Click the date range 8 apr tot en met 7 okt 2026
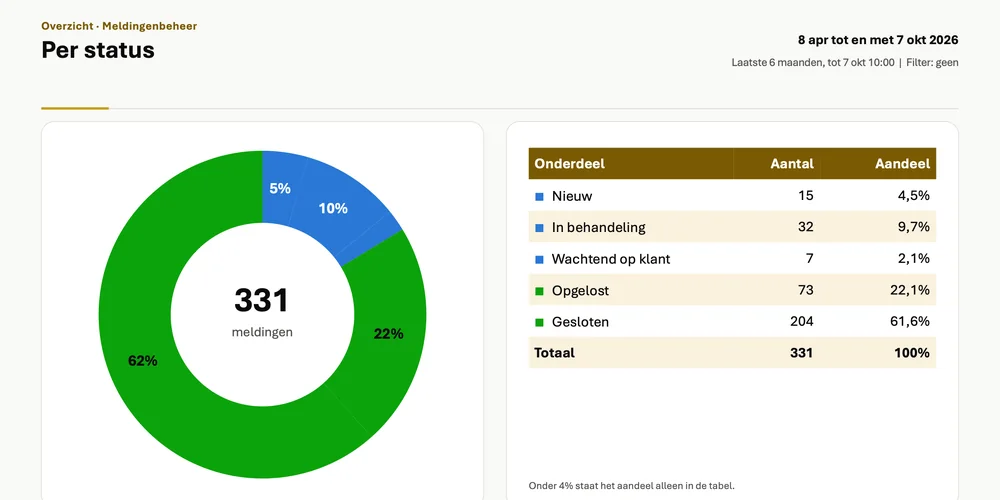Image resolution: width=1000 pixels, height=500 pixels. tap(878, 40)
